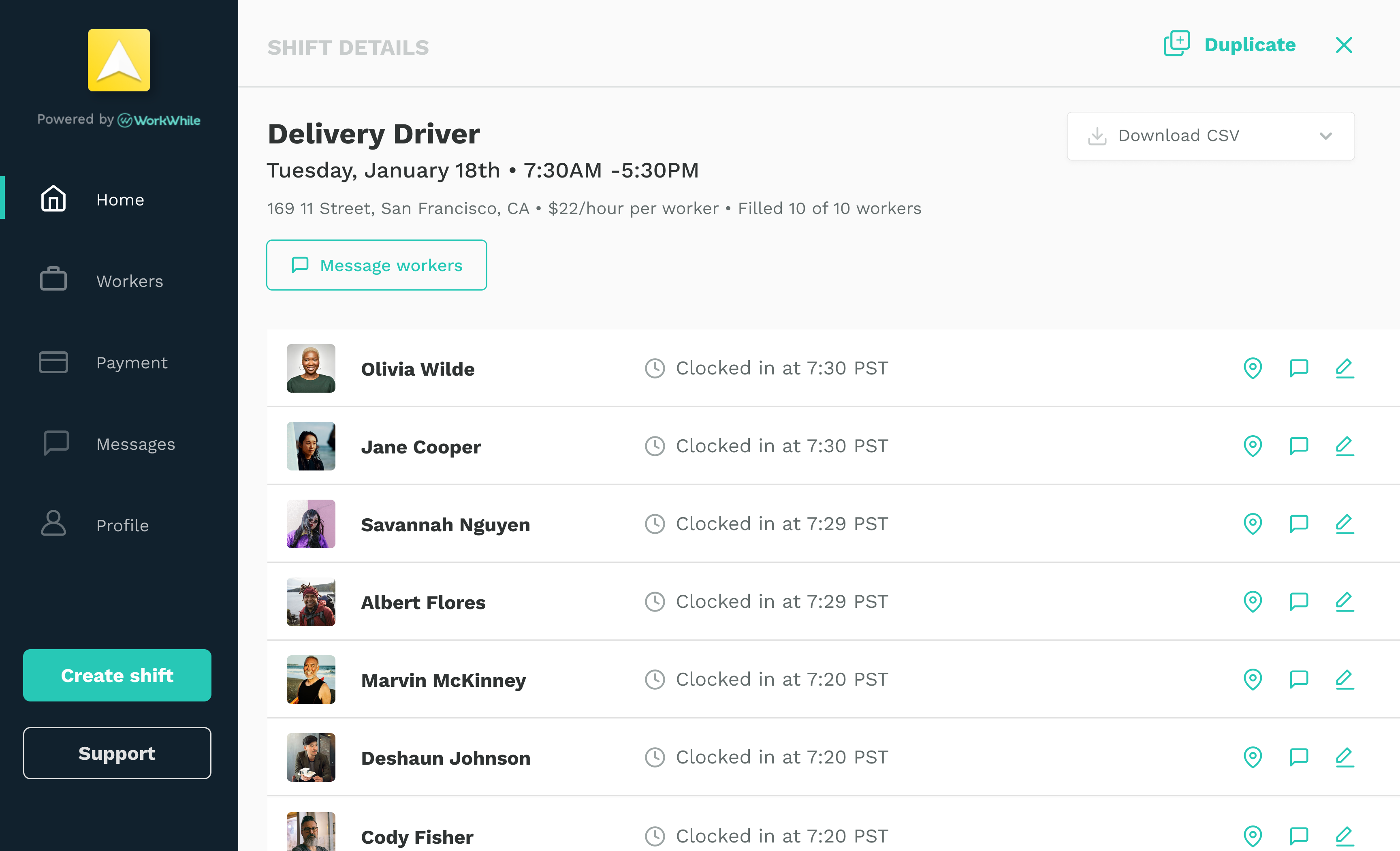This screenshot has width=1400, height=851.
Task: Click Jane Cooper's profile photo
Action: pyautogui.click(x=311, y=446)
